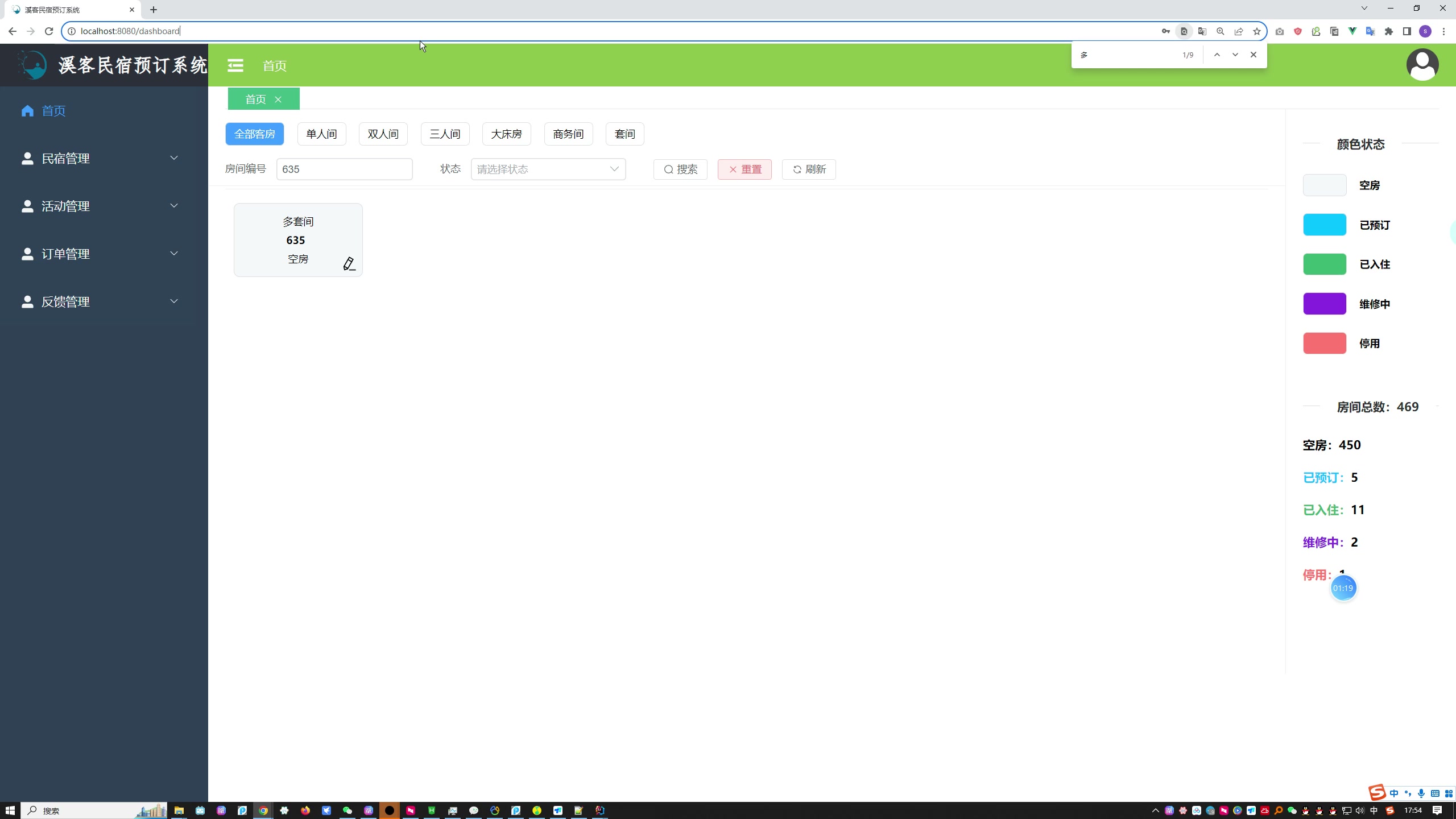The image size is (1456, 819).
Task: Bookmark this page with the star icon
Action: [1256, 31]
